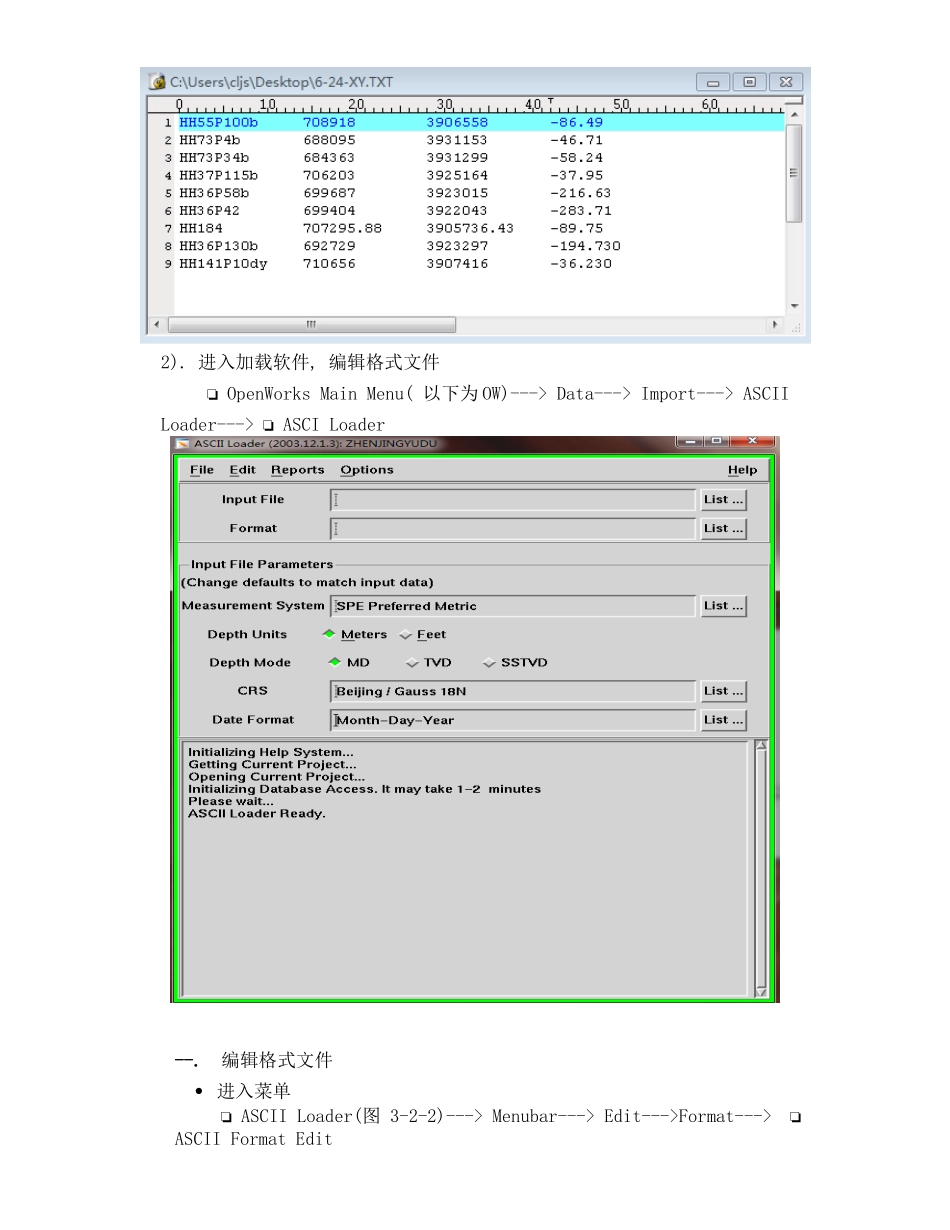Click text editor scroll down arrow
The height and width of the screenshot is (1230, 950).
794,306
